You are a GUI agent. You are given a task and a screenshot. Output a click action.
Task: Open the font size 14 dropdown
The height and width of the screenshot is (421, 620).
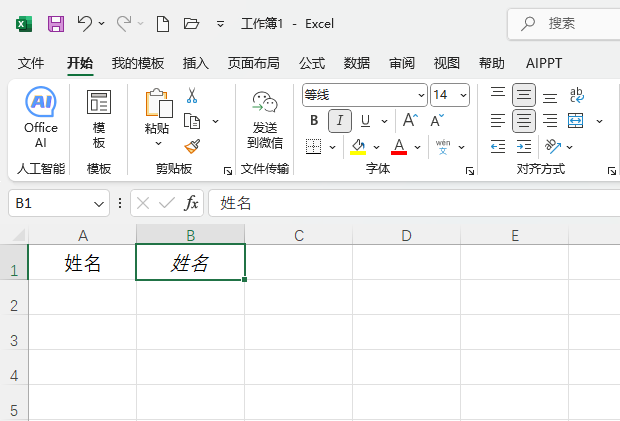click(463, 95)
